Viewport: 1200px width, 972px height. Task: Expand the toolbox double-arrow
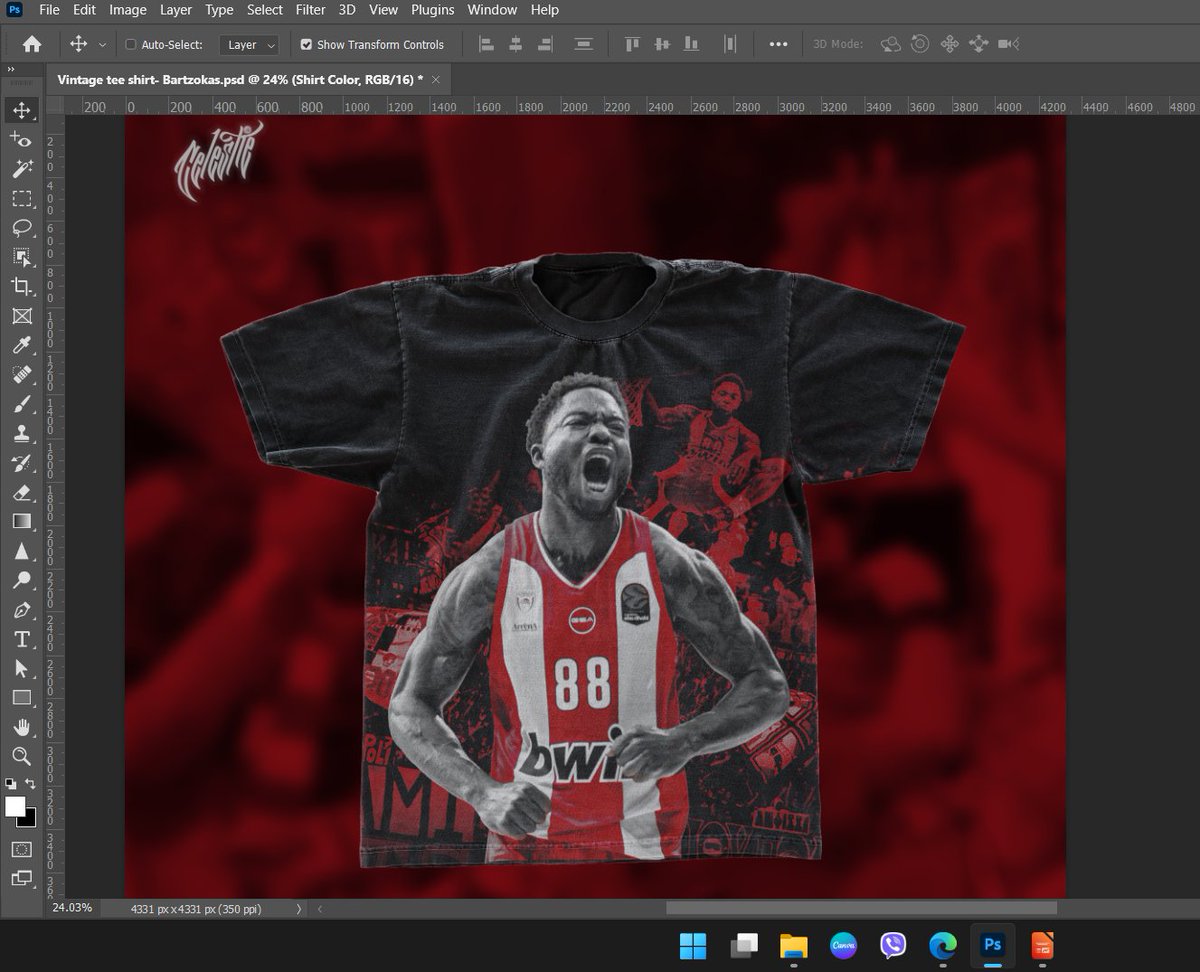click(10, 69)
